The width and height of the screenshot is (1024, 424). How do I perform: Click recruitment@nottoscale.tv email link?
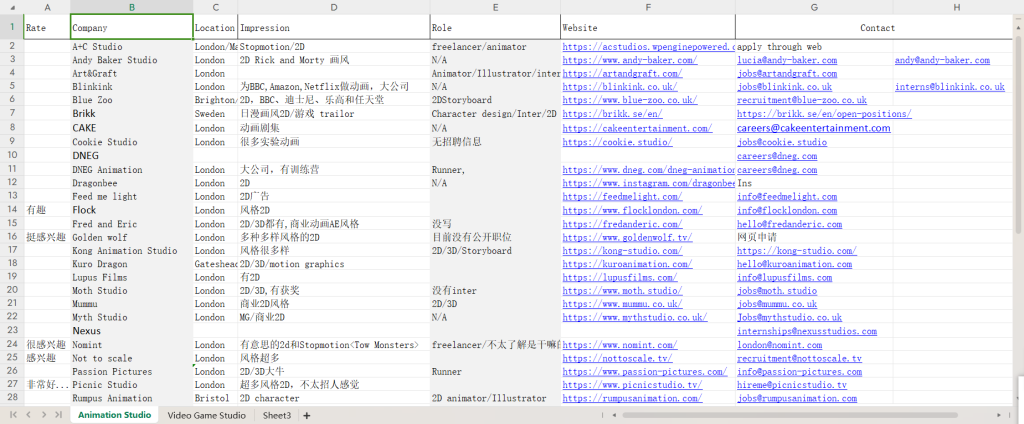[799, 358]
